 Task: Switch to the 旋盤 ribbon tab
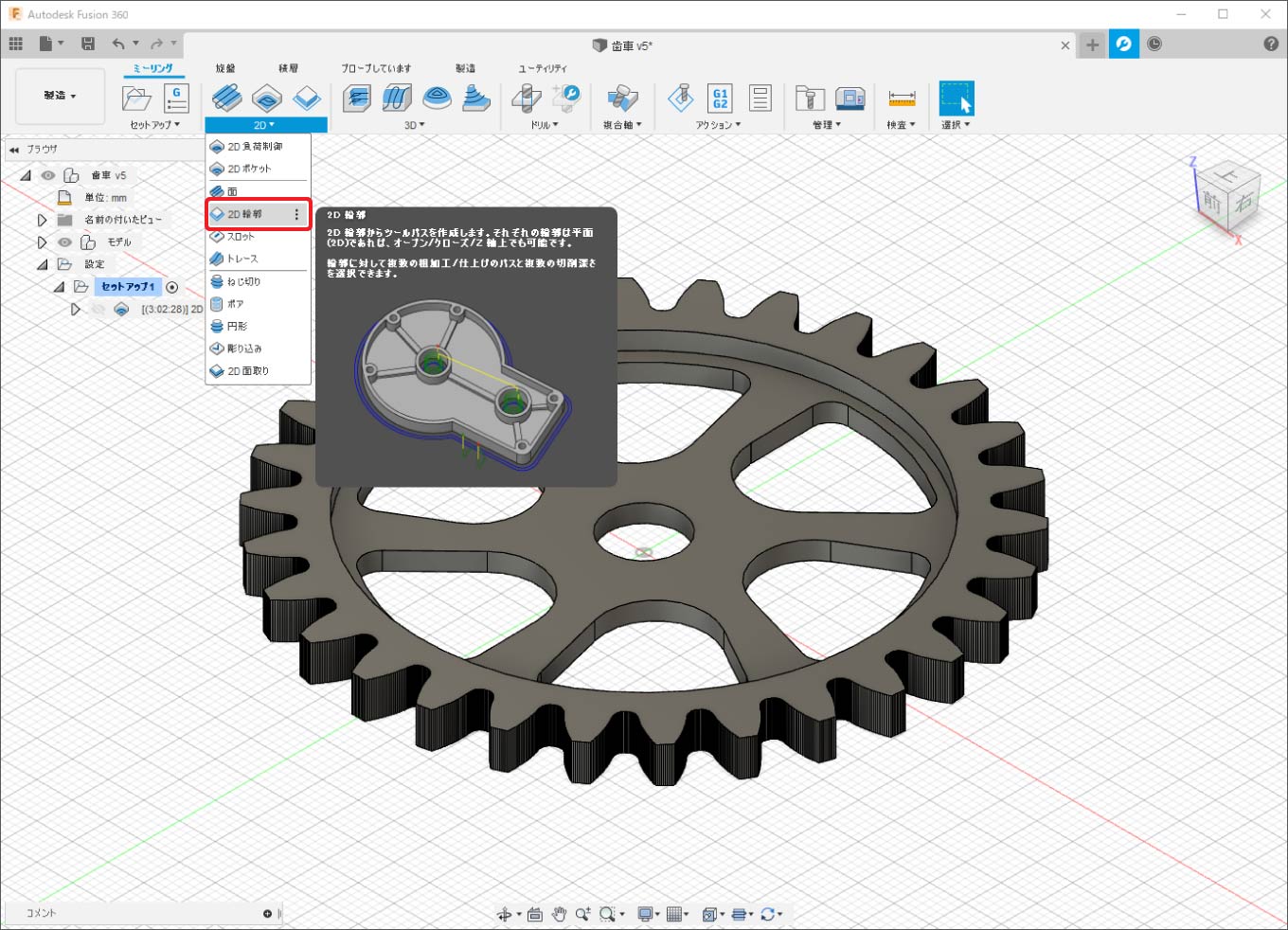225,68
